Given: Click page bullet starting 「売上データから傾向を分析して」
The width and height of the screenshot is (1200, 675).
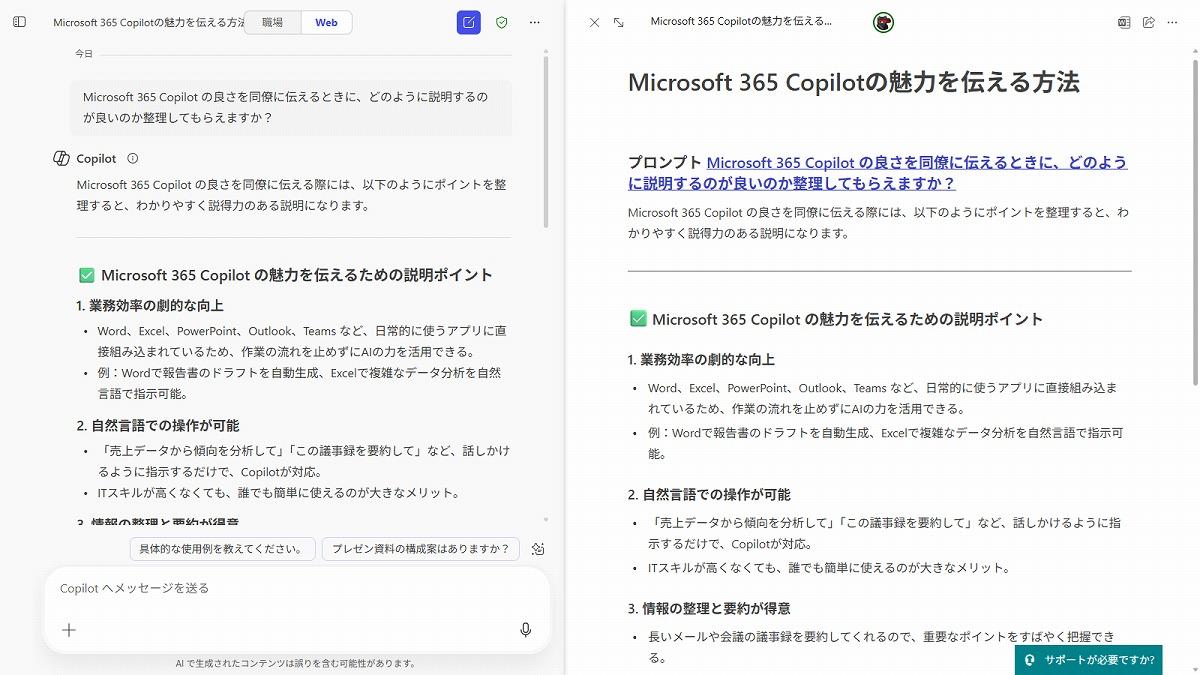Looking at the screenshot, I should [884, 533].
